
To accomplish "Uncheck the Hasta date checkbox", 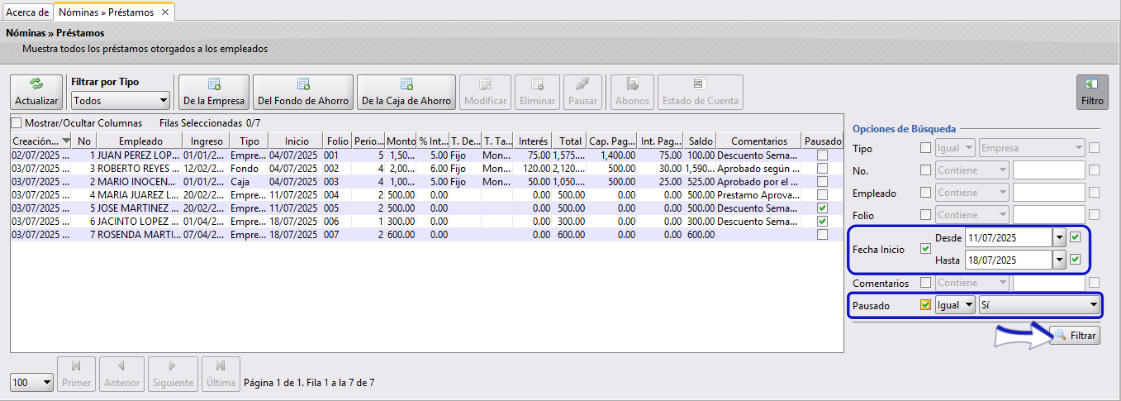I will (x=1075, y=259).
